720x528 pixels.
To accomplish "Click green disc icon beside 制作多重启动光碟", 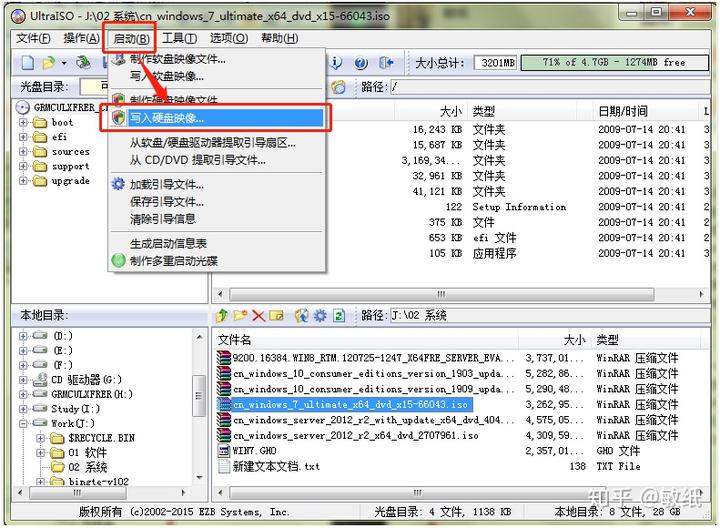I will [118, 260].
